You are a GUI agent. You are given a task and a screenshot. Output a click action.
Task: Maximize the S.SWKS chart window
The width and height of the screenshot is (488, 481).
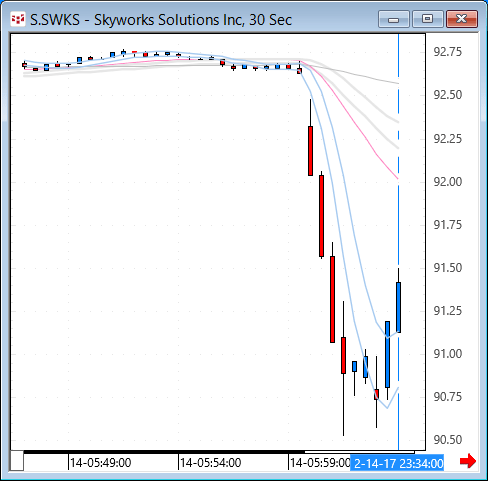[x=427, y=19]
